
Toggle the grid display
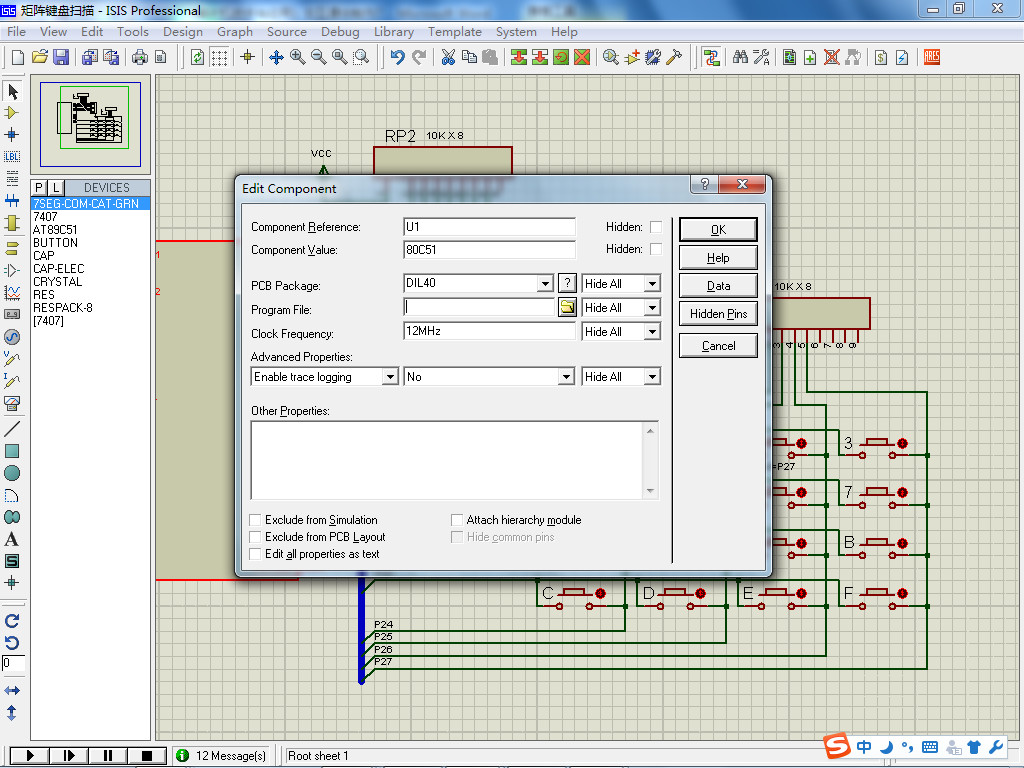[x=219, y=57]
